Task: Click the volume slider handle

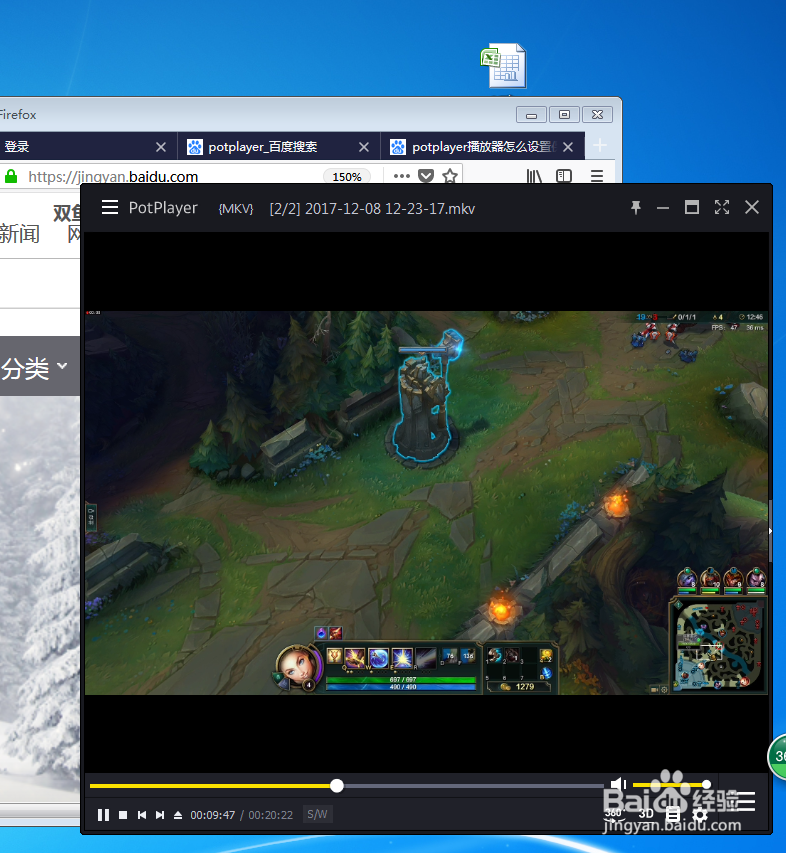Action: [706, 784]
